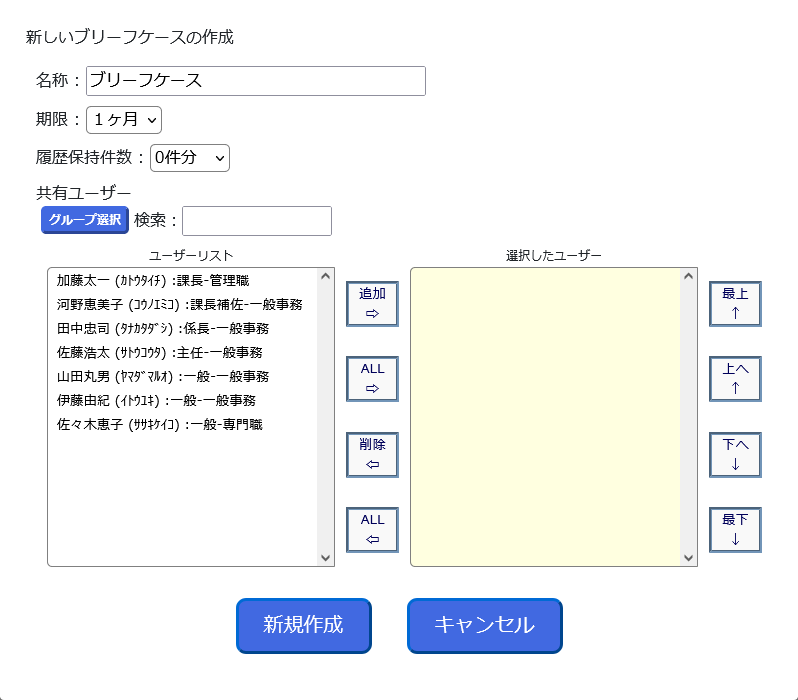798x700 pixels.
Task: Select 田中忠司 in the user list
Action: click(183, 328)
